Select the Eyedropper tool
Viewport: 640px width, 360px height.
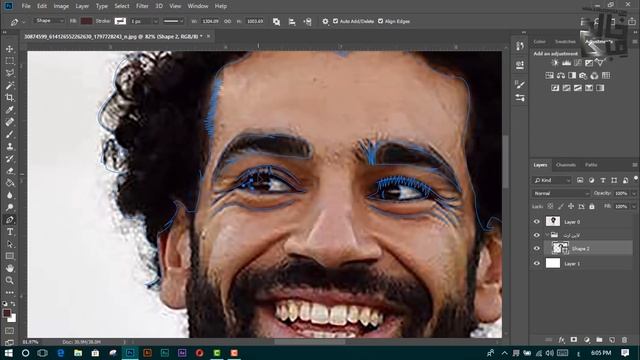[x=9, y=110]
